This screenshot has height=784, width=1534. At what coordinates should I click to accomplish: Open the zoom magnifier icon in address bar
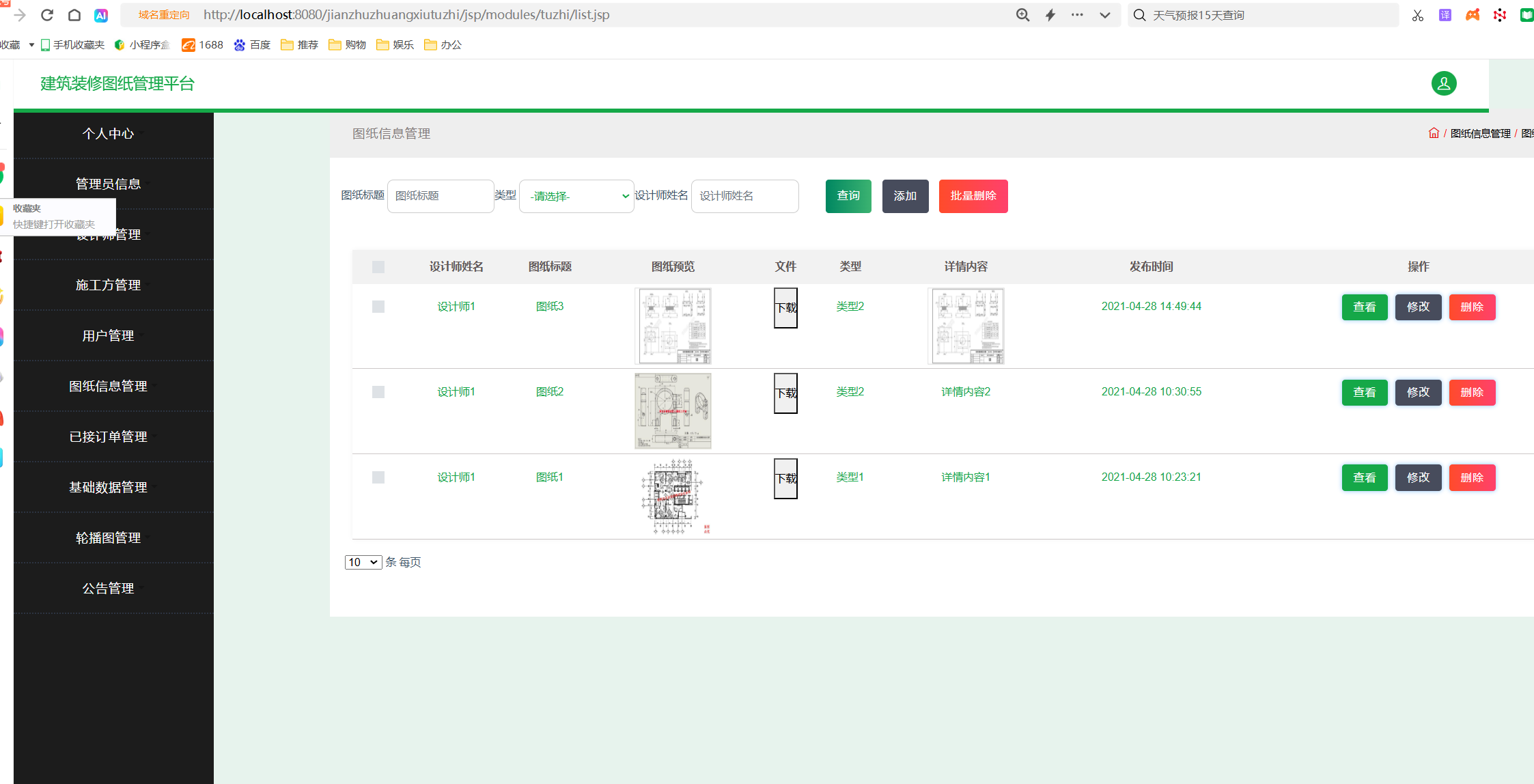(1022, 14)
